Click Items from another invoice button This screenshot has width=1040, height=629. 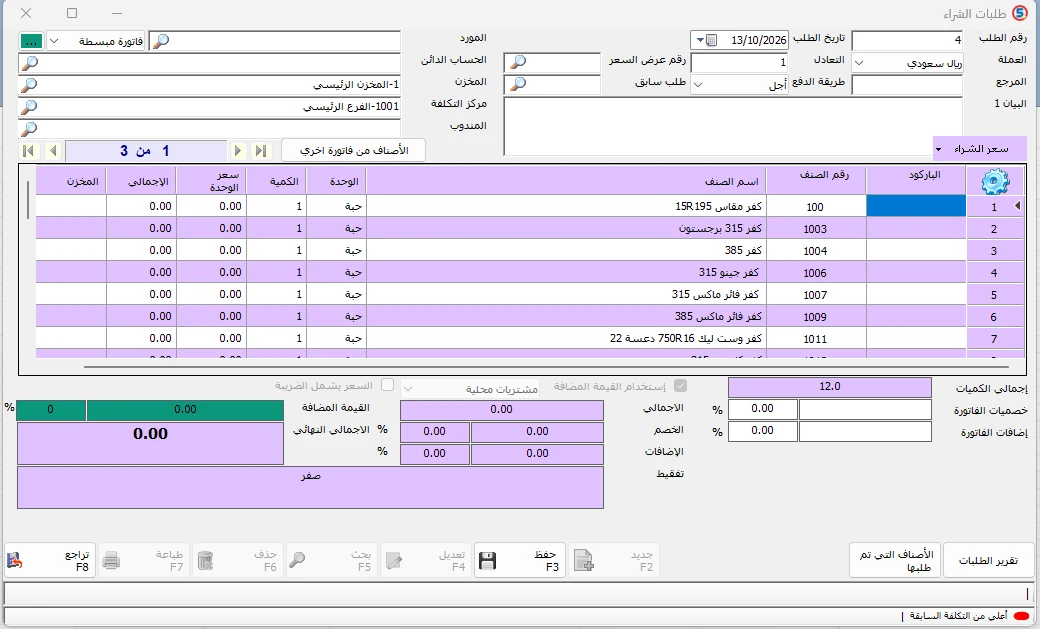point(354,151)
